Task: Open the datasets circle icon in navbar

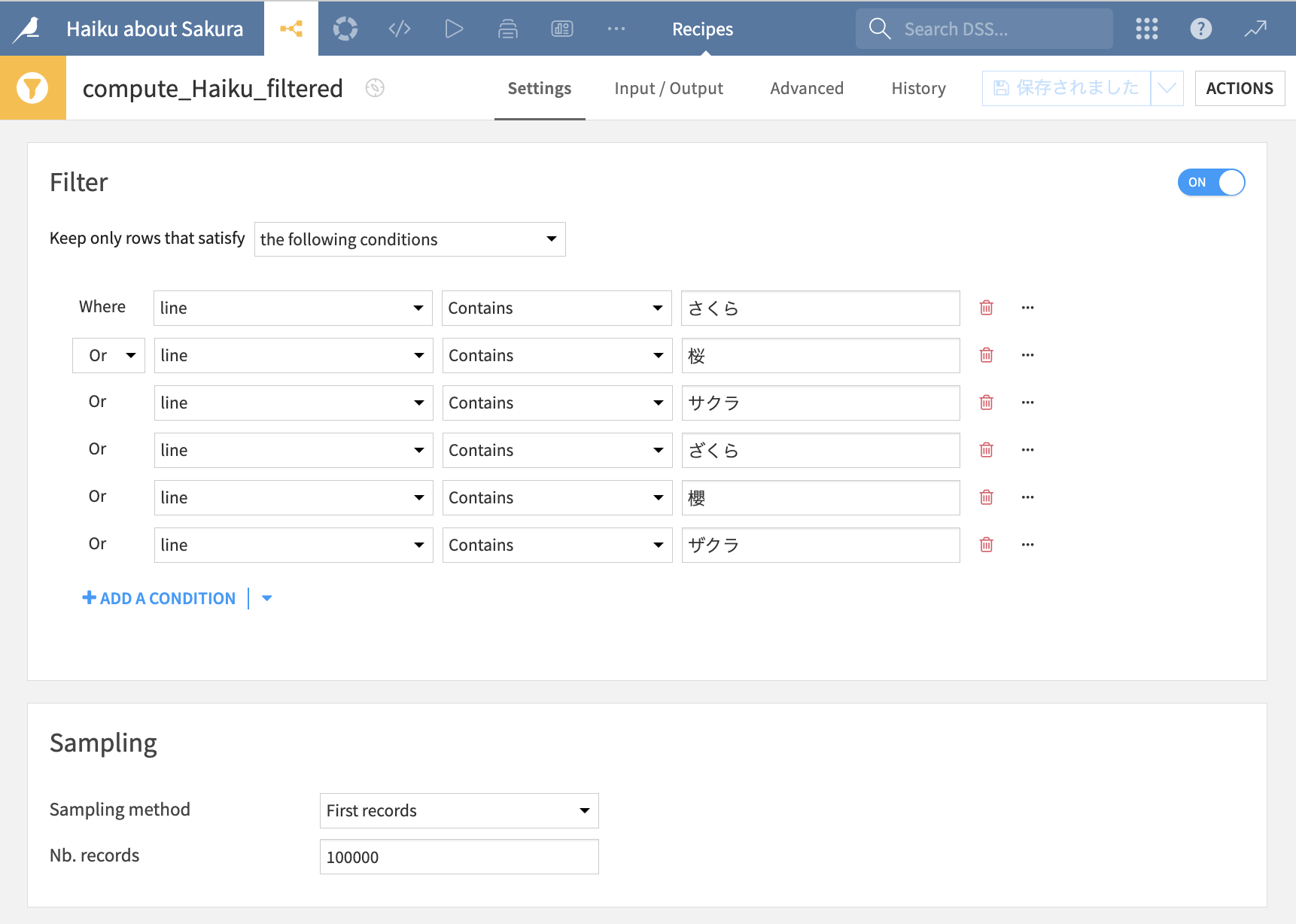Action: 345,29
